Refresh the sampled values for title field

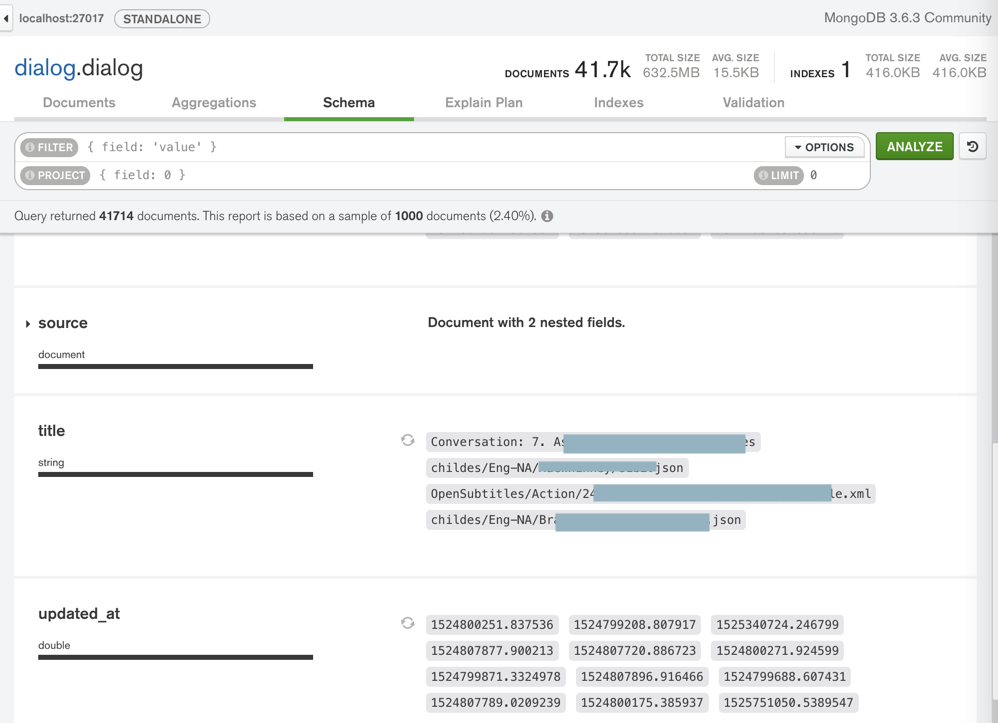coord(408,440)
